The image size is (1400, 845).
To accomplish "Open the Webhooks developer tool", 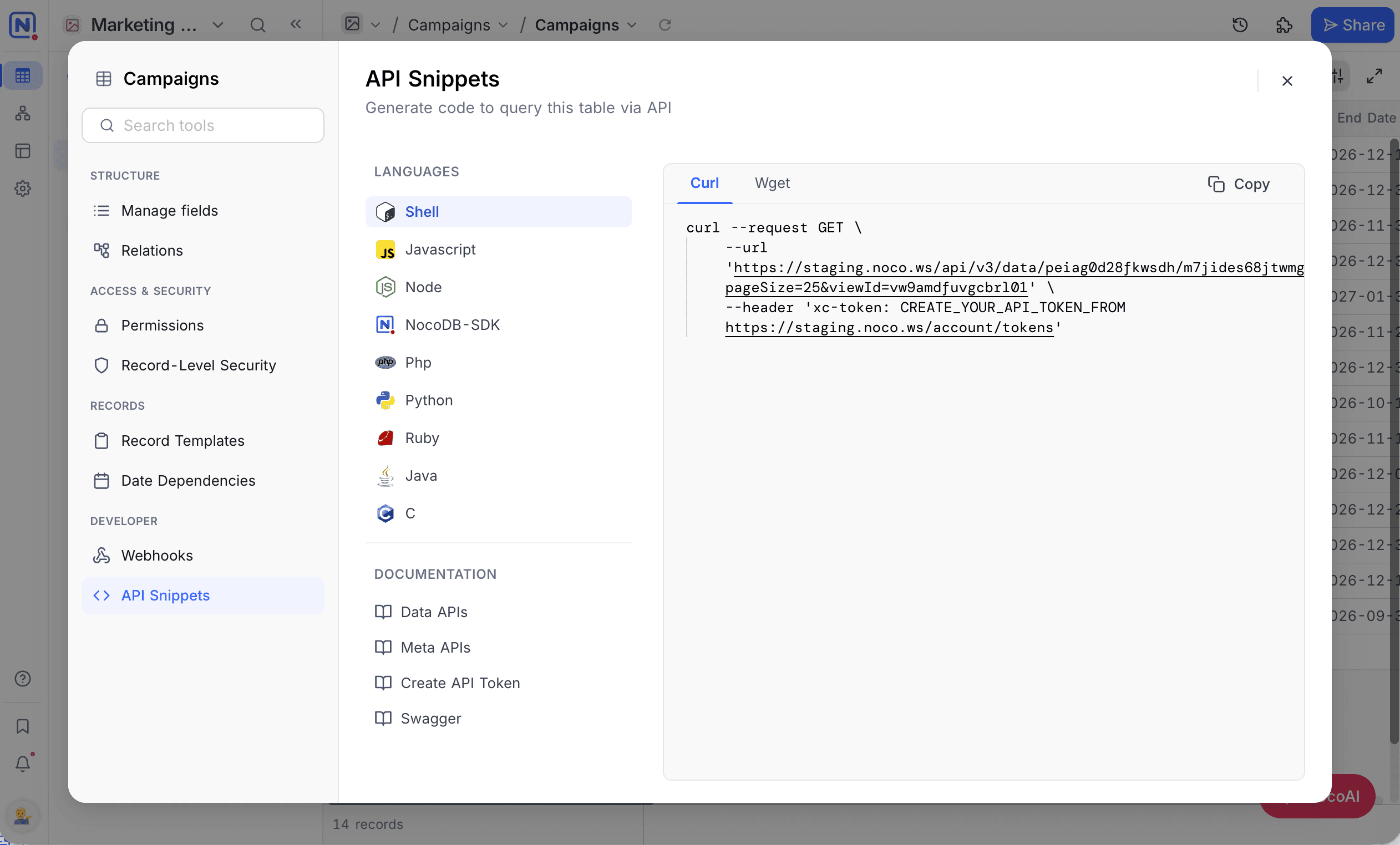I will [203, 556].
